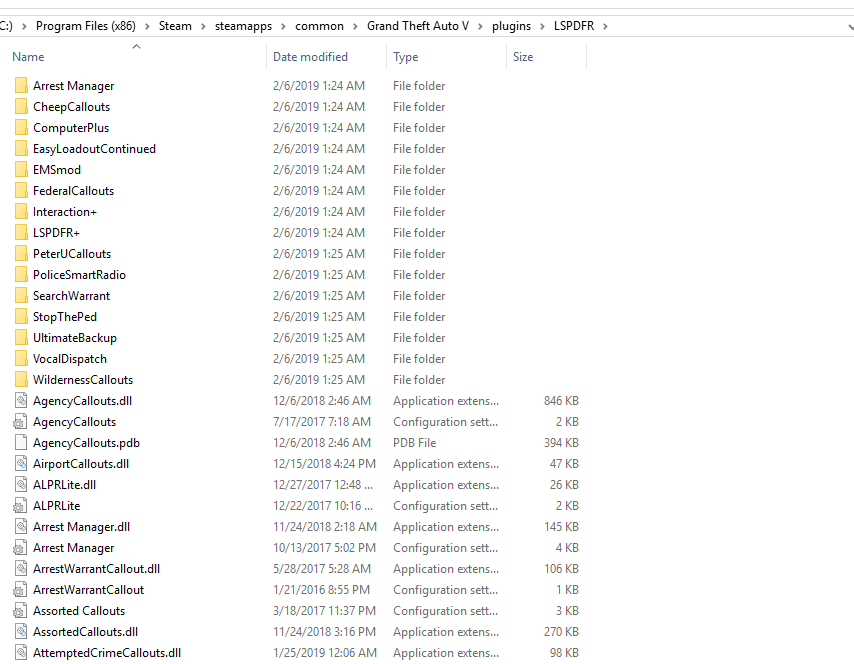
Task: Click the ArrestWarrantCallout.dll file icon
Action: tap(21, 568)
